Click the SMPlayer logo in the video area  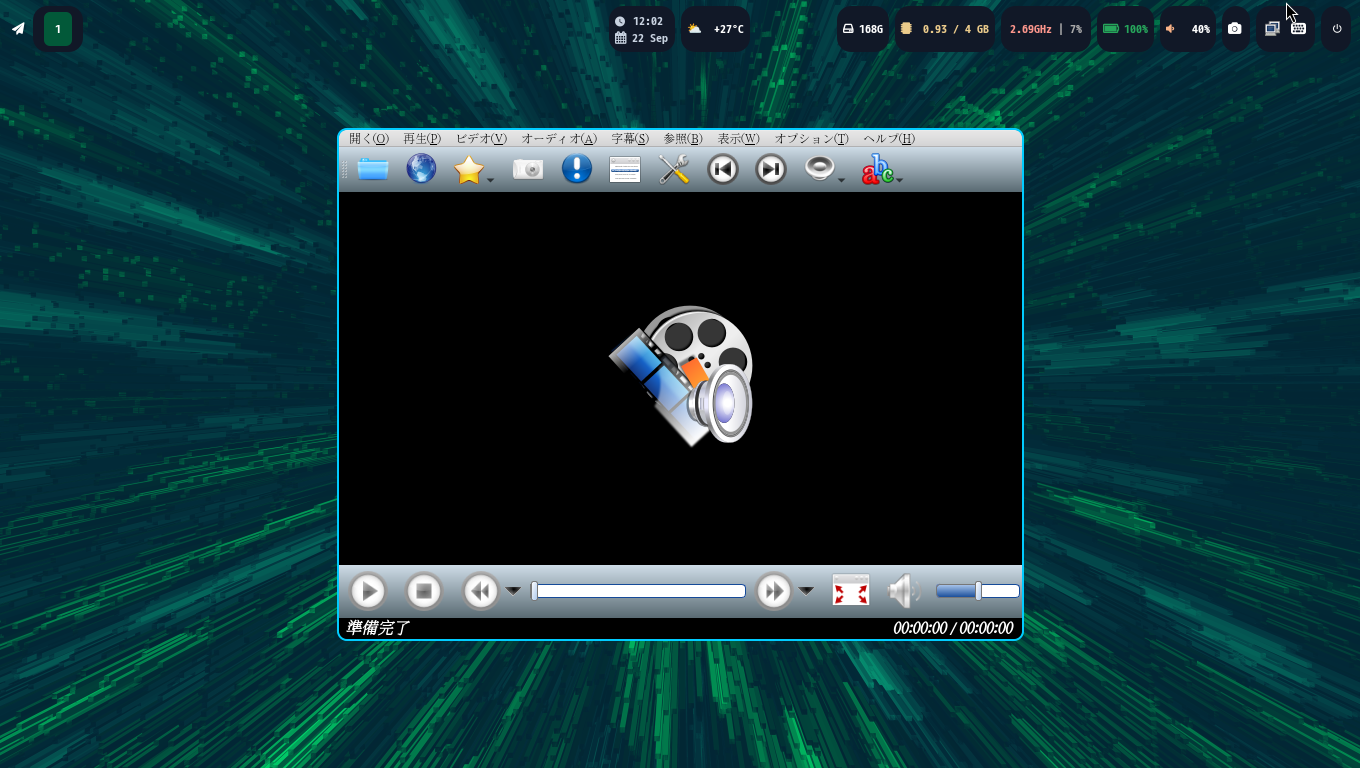(x=682, y=375)
